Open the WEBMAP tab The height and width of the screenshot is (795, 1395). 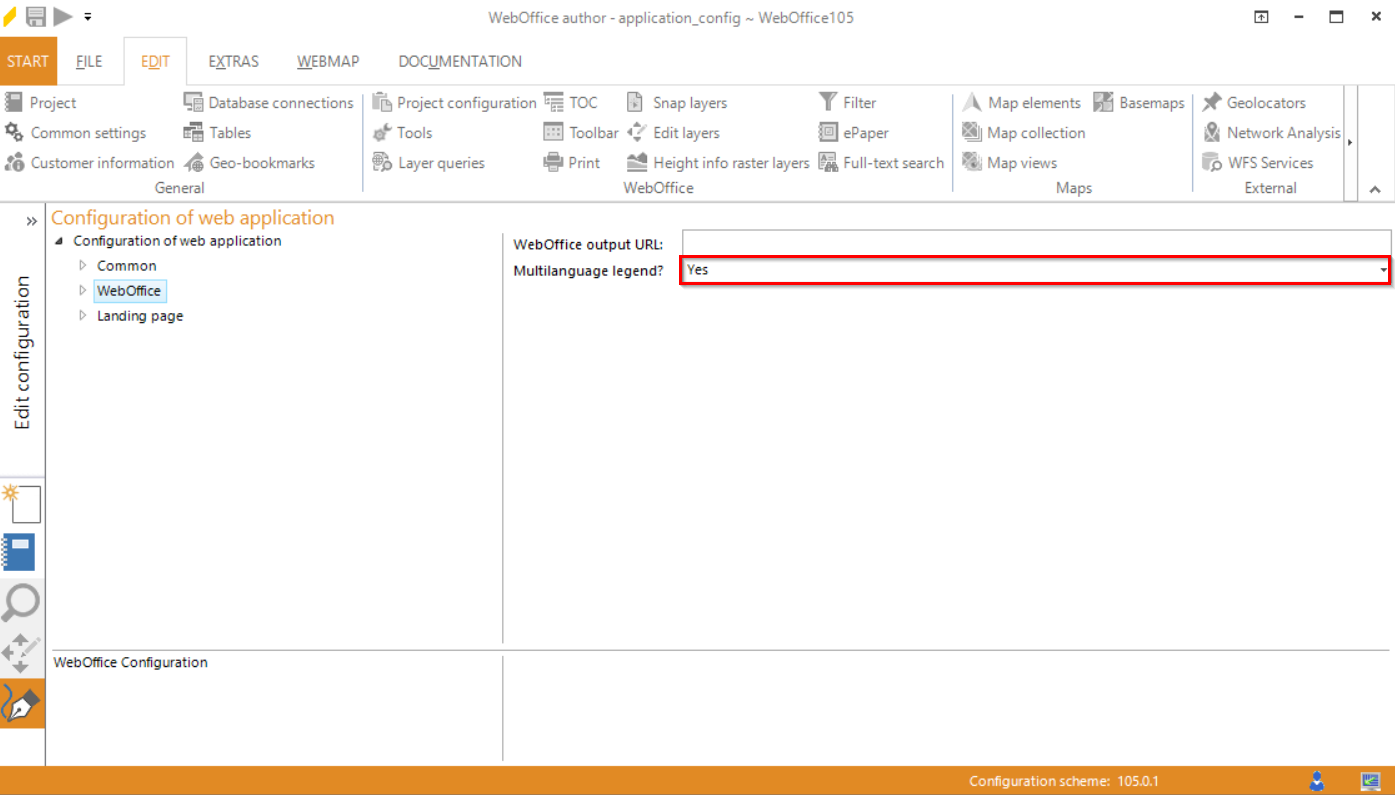328,61
